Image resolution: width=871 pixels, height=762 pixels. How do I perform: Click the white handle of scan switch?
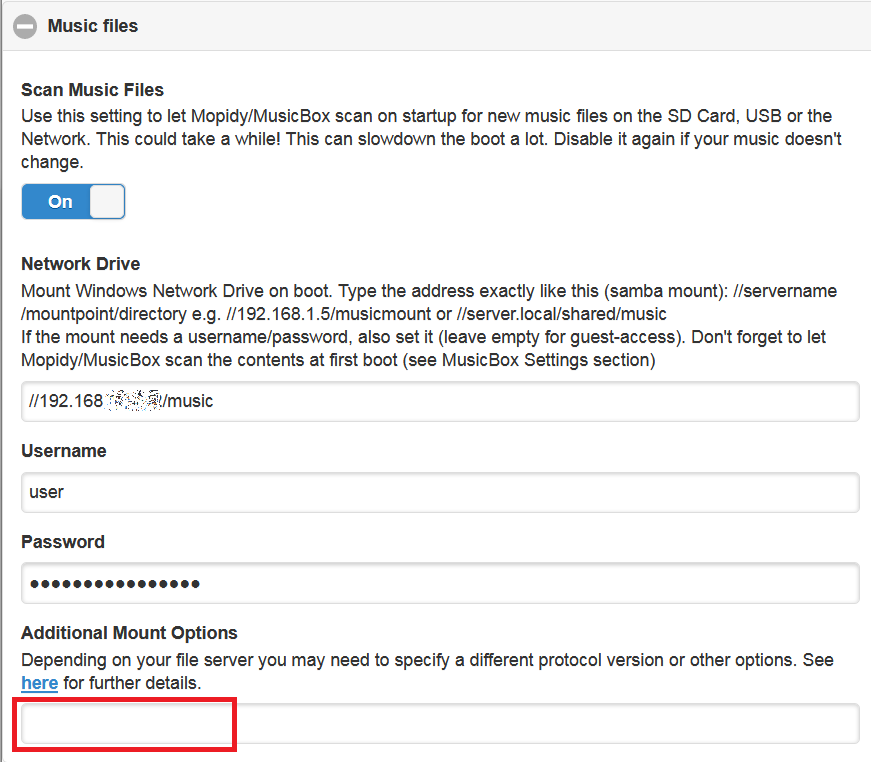point(106,201)
